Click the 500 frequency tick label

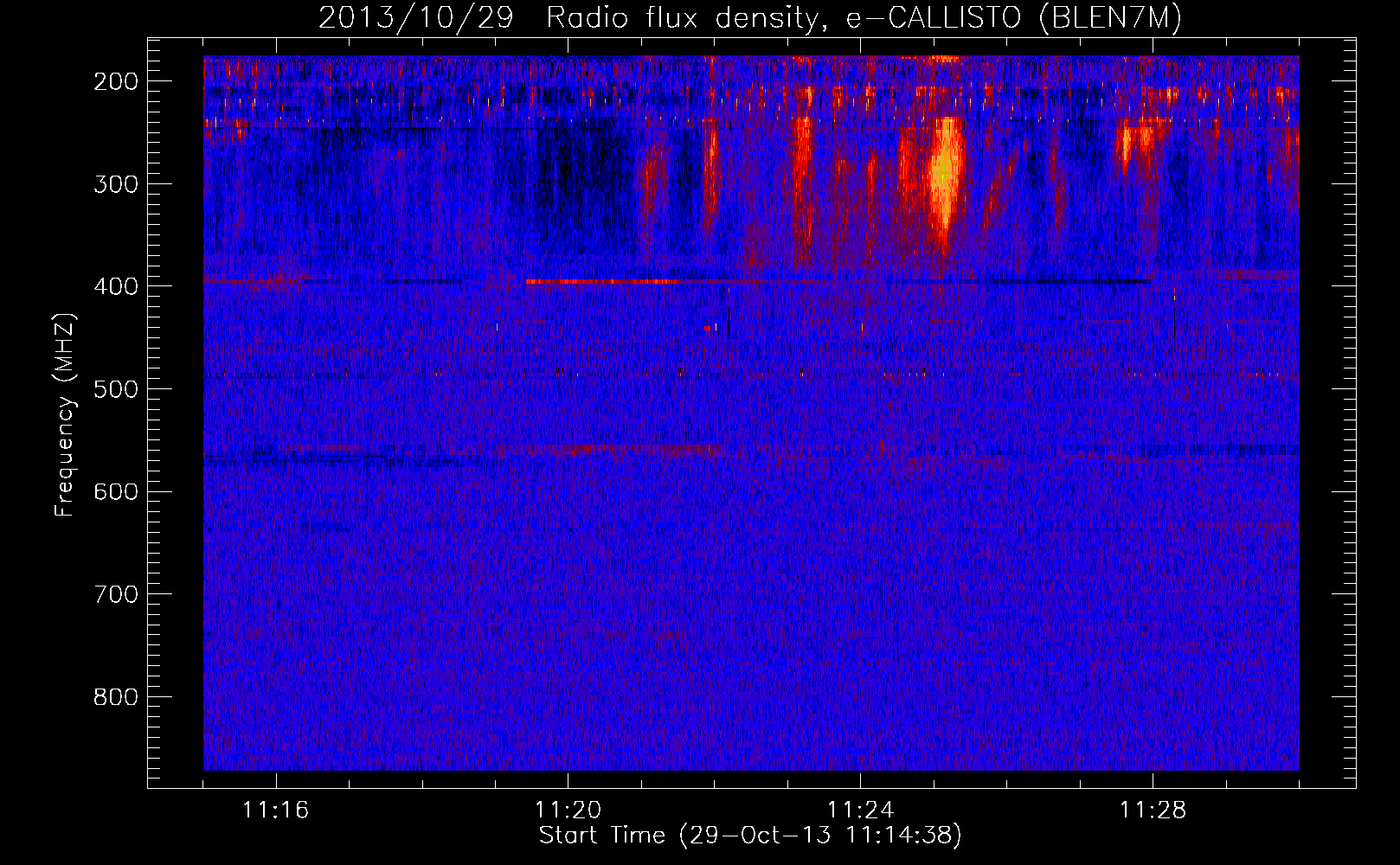click(x=116, y=389)
